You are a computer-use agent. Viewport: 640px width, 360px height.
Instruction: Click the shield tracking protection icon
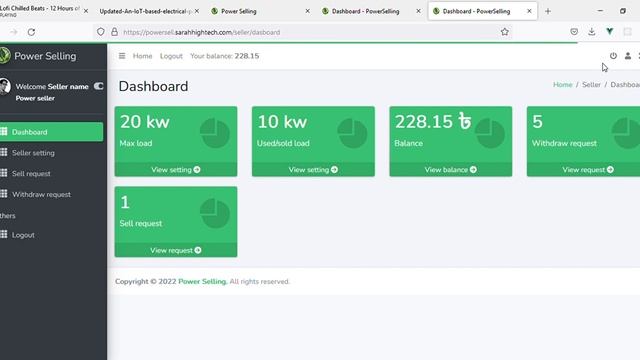[x=100, y=32]
